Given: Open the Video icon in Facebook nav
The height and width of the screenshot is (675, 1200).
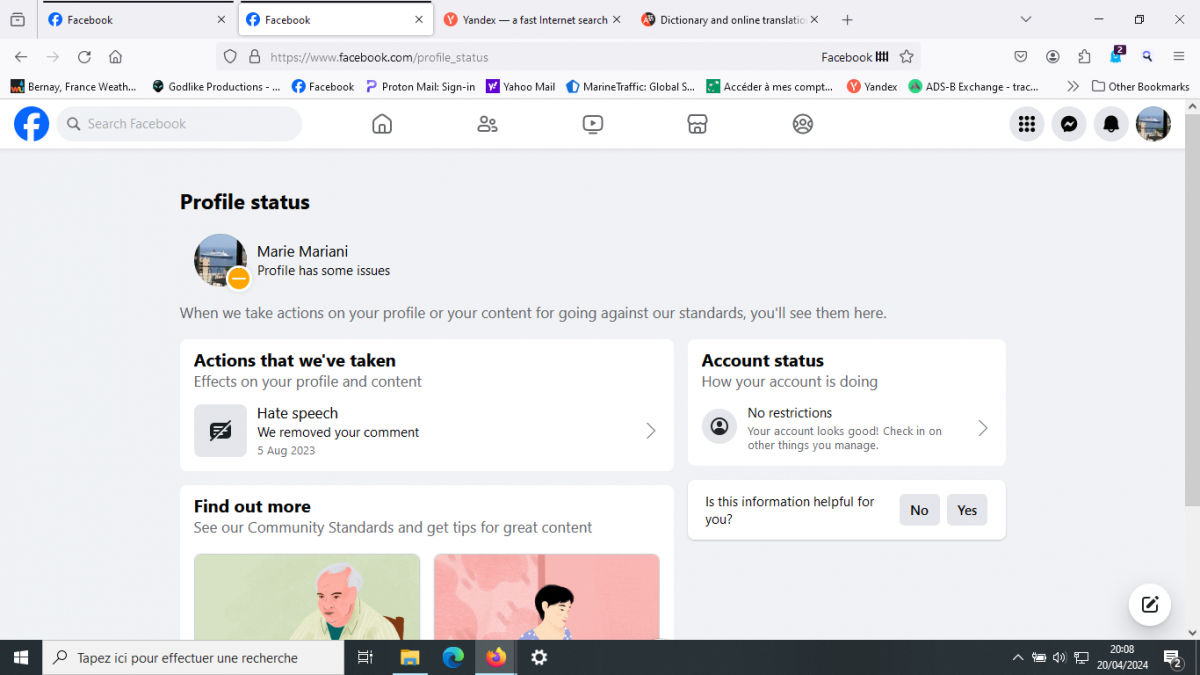Looking at the screenshot, I should pos(592,124).
